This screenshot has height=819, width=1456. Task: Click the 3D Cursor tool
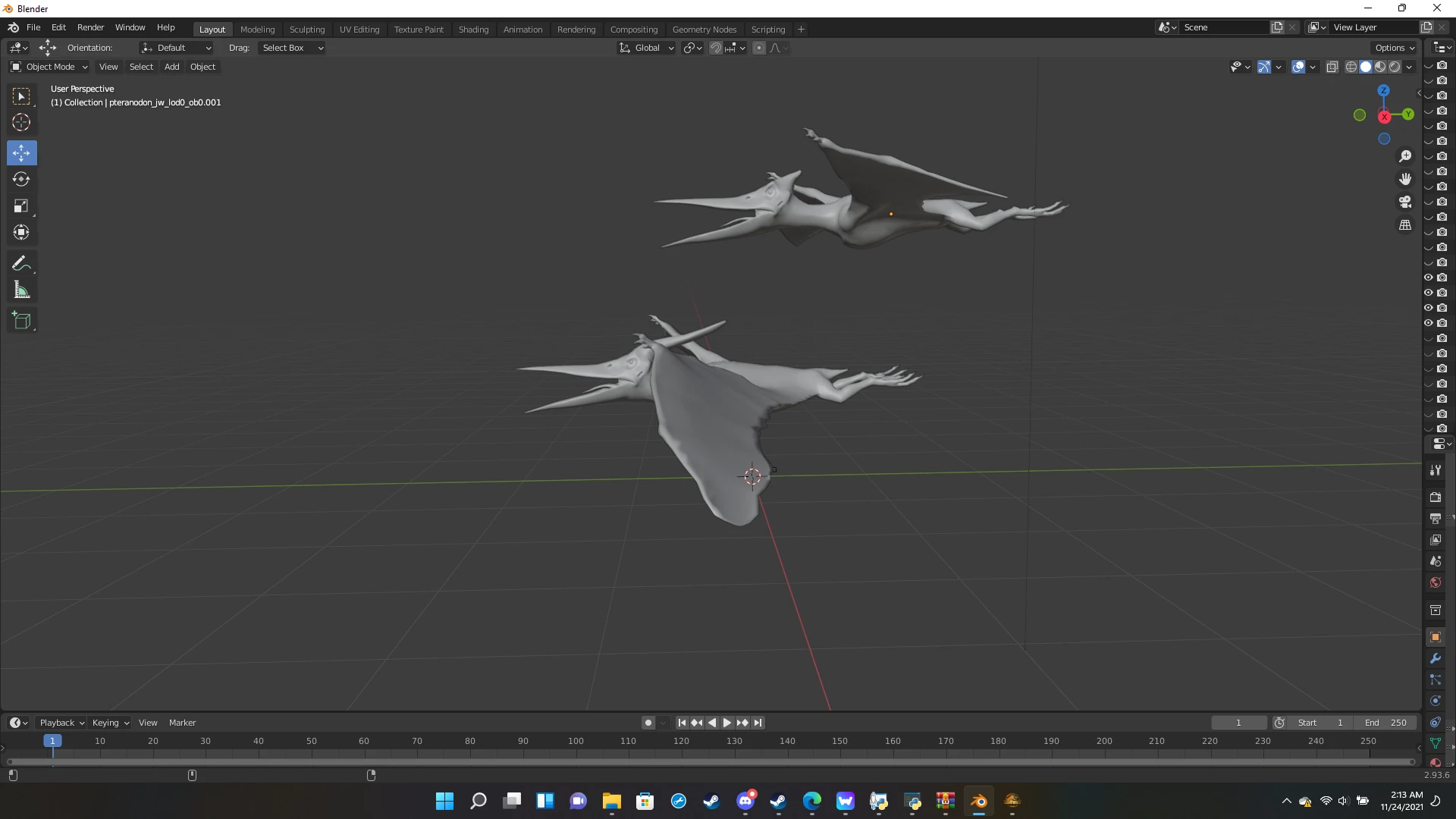21,122
